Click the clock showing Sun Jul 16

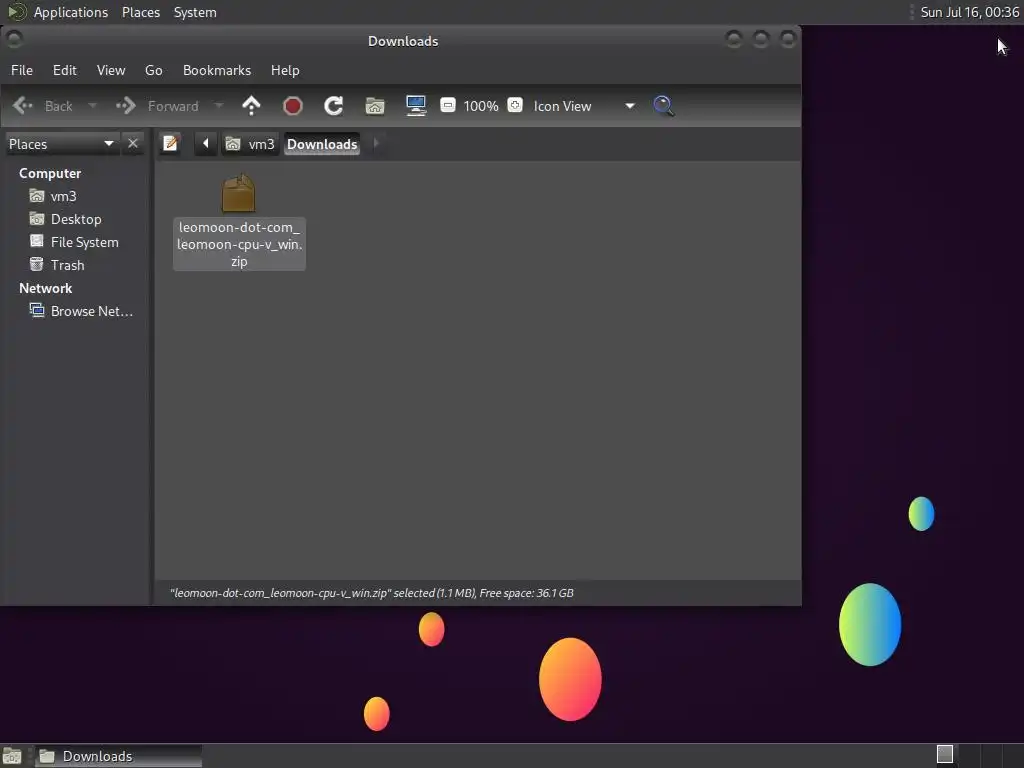pyautogui.click(x=970, y=12)
